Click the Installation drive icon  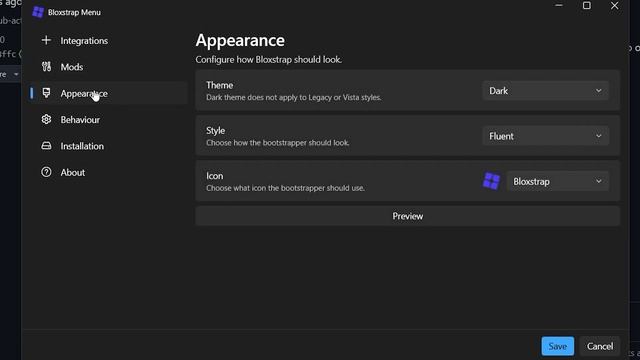click(x=47, y=146)
